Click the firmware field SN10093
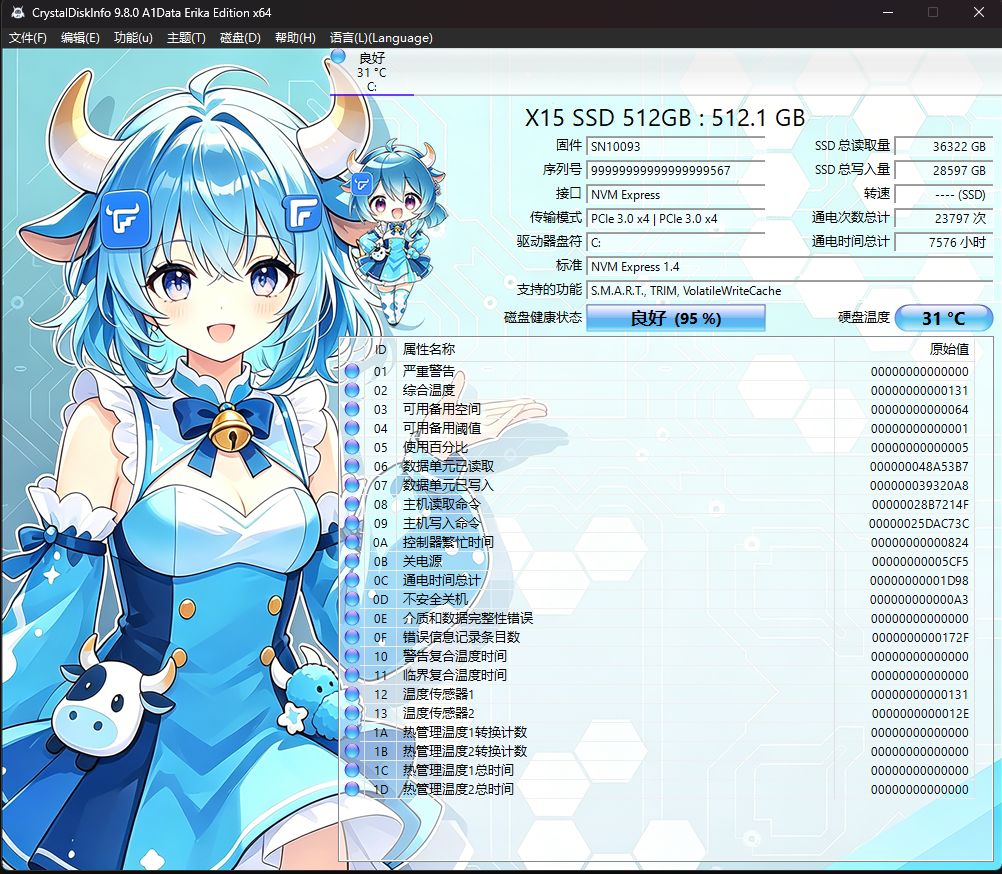The width and height of the screenshot is (1002, 874). [675, 146]
